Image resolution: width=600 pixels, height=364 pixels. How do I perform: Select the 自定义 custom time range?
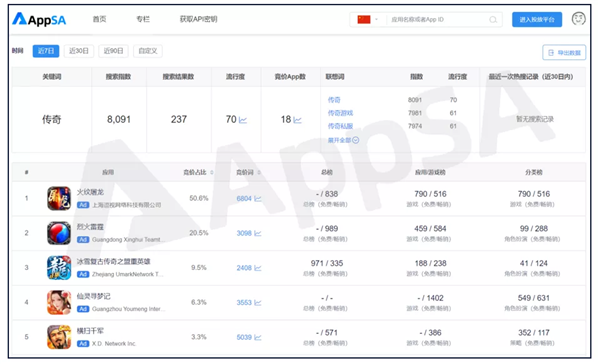(x=148, y=51)
